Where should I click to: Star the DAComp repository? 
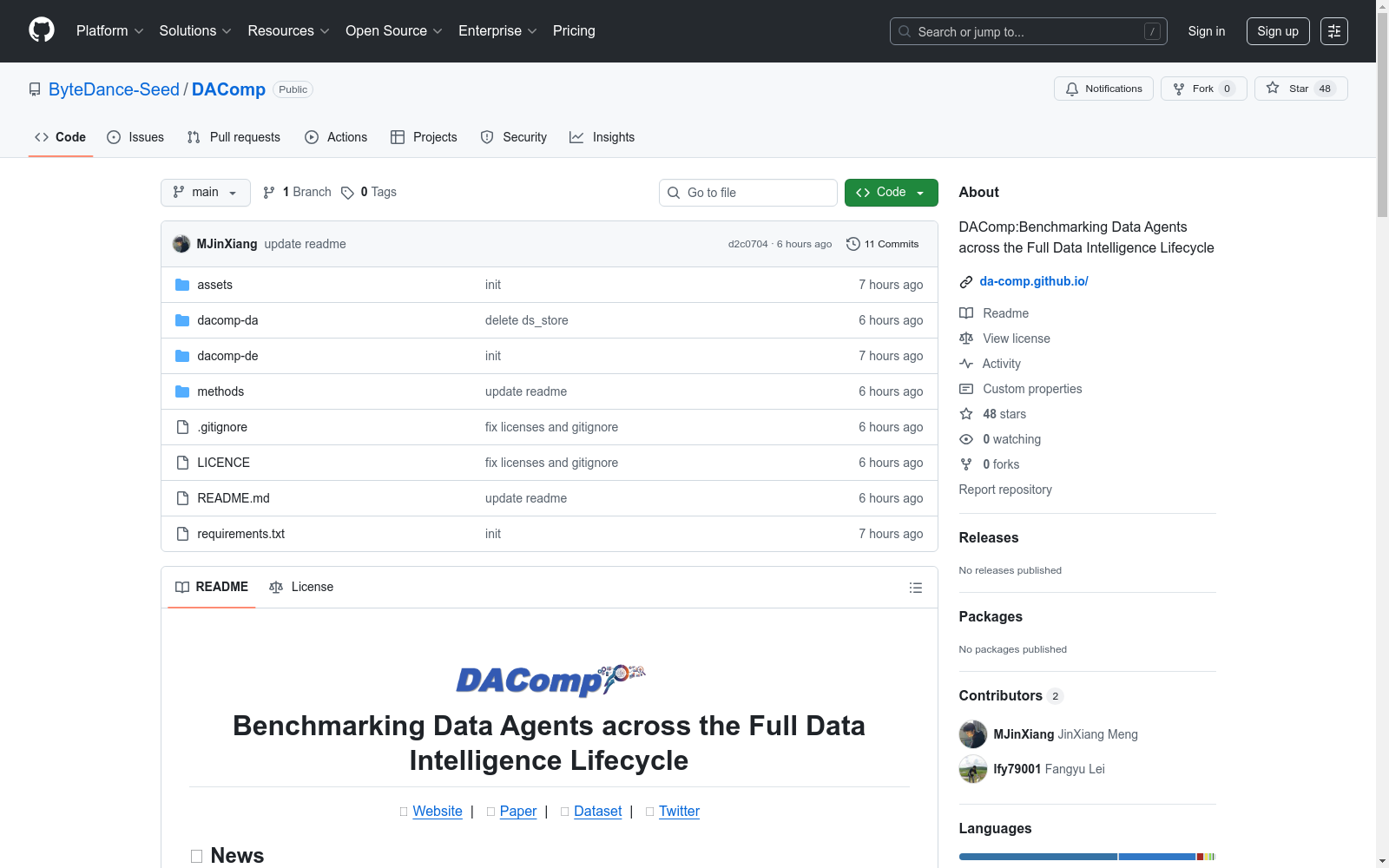pyautogui.click(x=1300, y=89)
